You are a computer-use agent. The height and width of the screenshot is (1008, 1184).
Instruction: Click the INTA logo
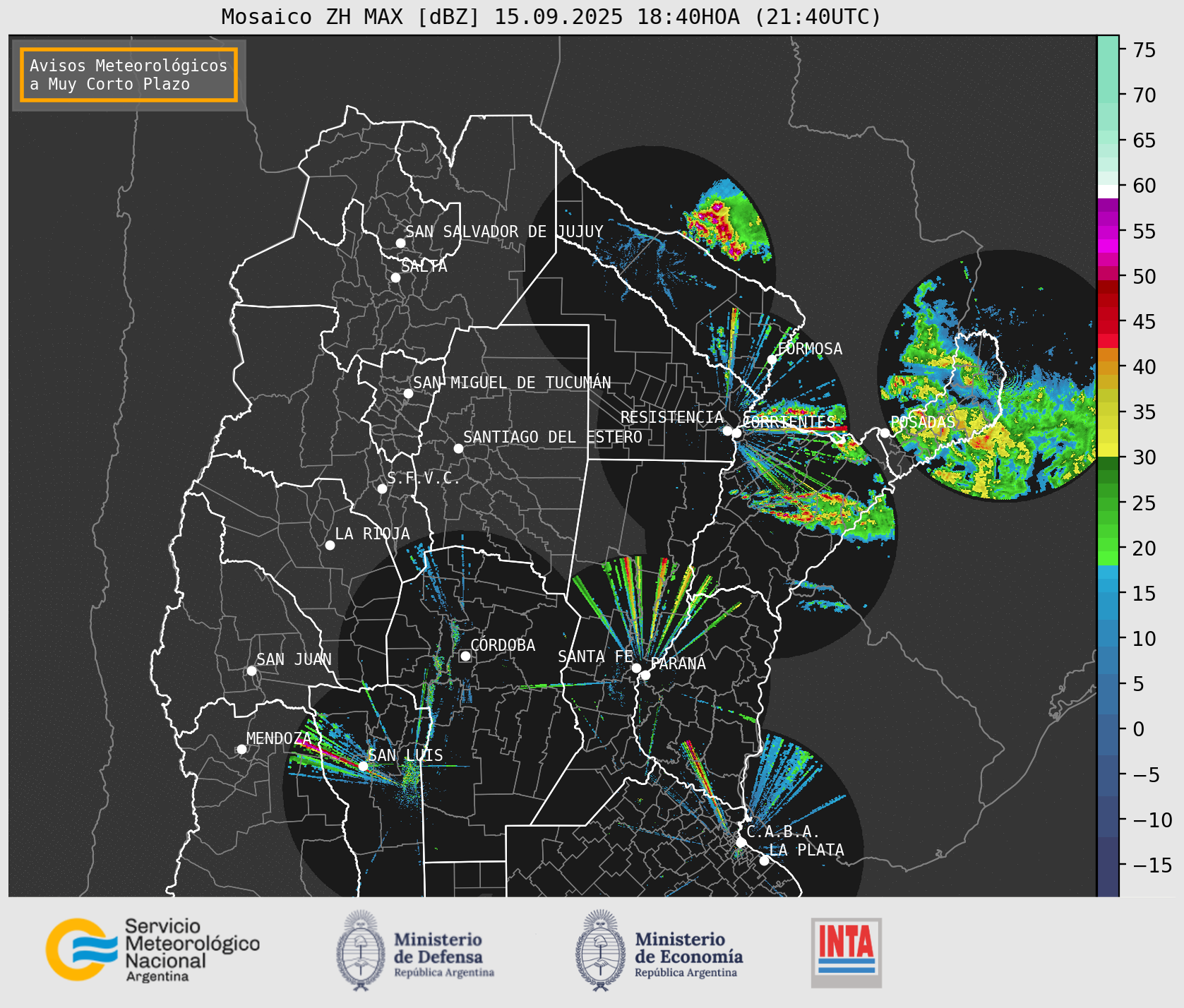(x=846, y=952)
